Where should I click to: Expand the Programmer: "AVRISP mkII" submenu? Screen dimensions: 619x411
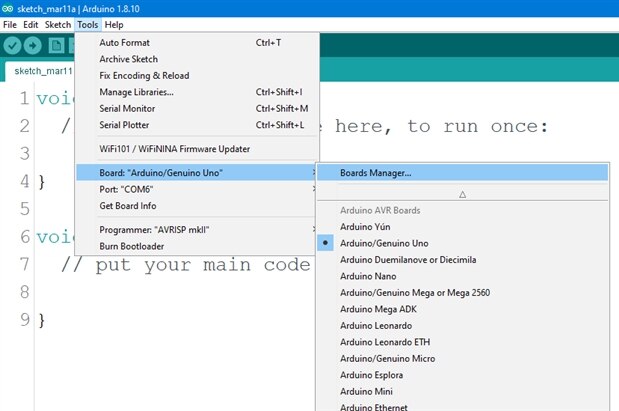coord(196,229)
